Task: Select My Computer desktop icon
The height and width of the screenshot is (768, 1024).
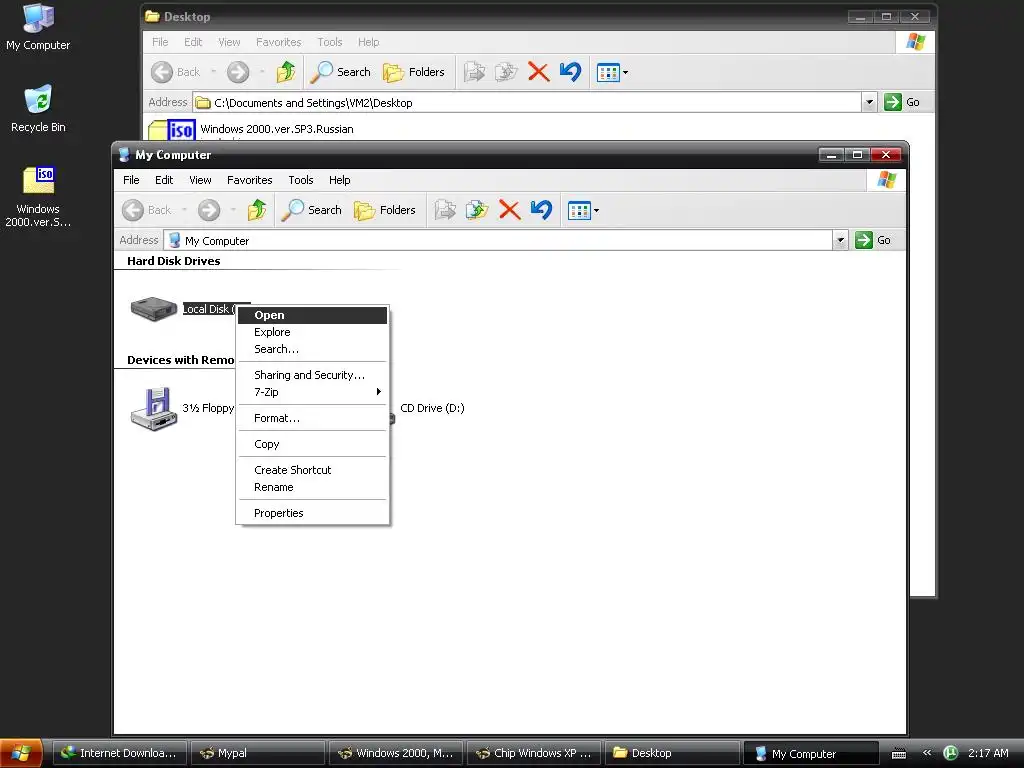Action: point(38,27)
